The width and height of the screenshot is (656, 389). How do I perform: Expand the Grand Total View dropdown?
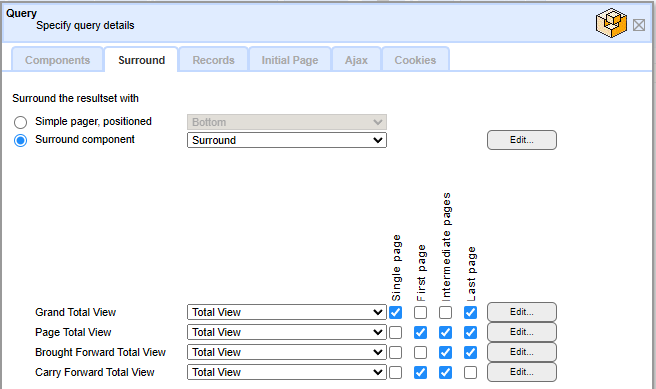287,312
